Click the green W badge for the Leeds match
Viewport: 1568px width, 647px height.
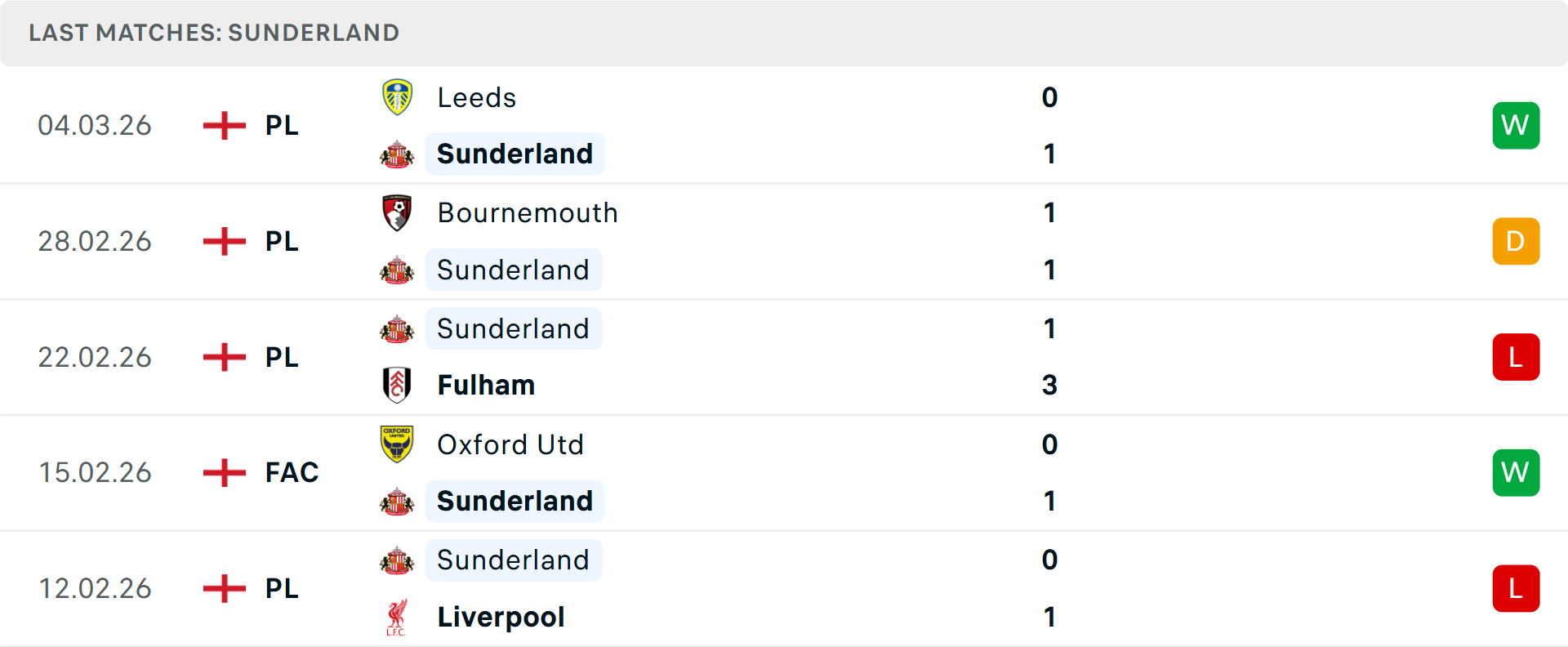[1516, 125]
